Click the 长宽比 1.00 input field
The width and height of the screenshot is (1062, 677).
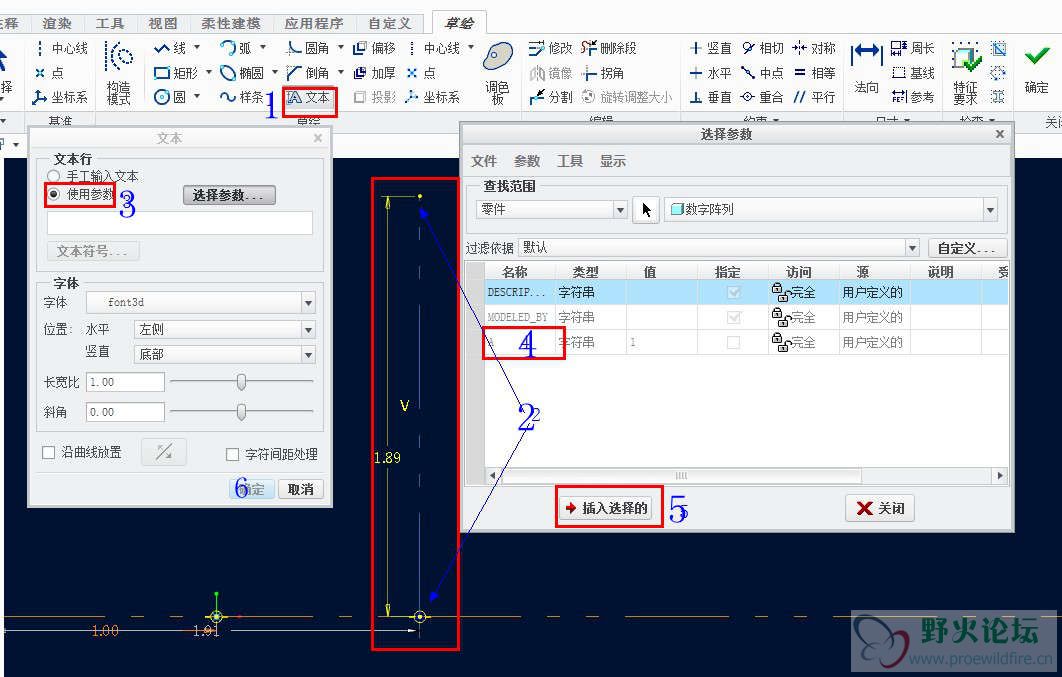tap(125, 382)
